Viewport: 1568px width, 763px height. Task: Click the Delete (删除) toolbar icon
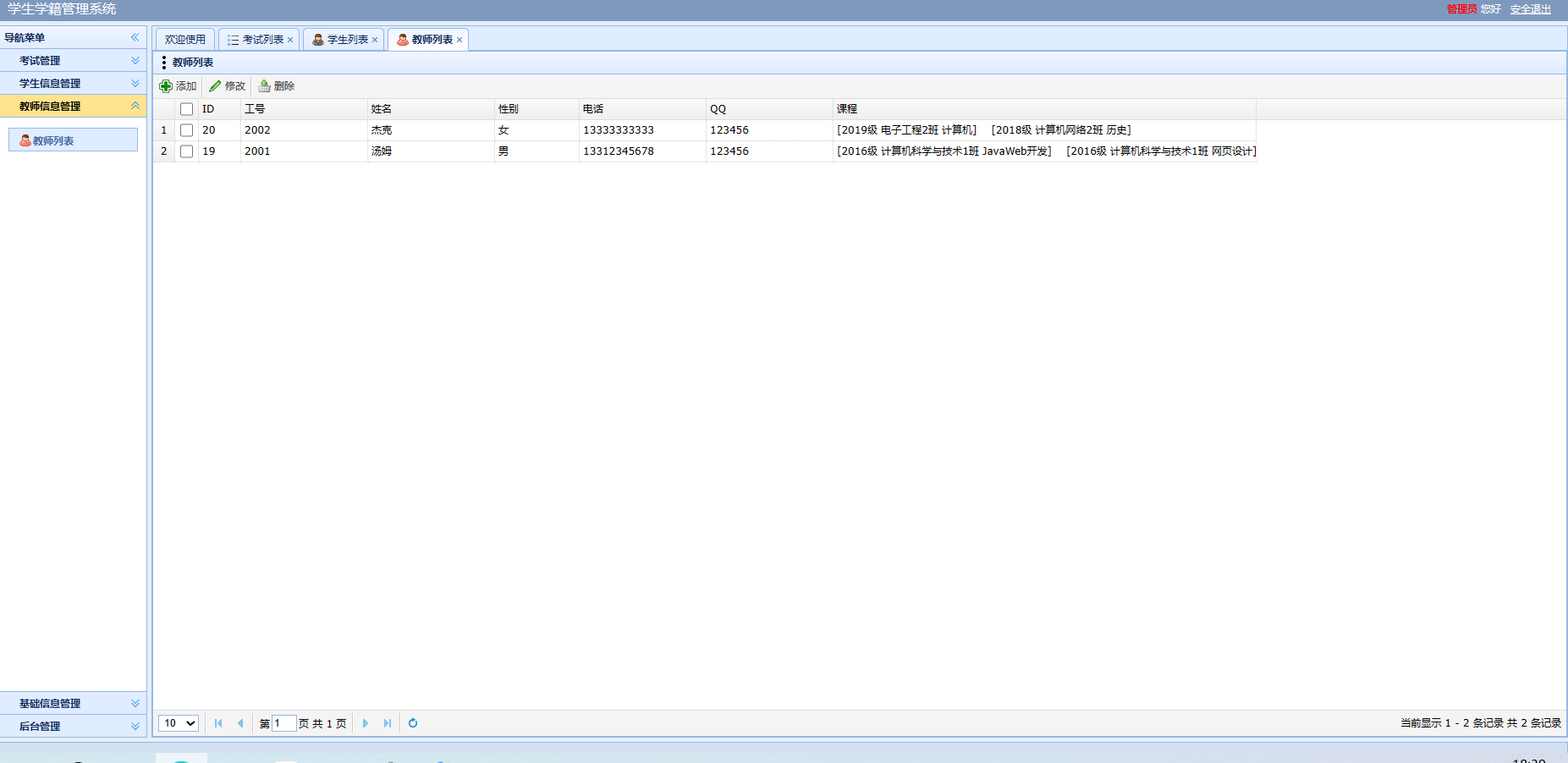pos(264,86)
